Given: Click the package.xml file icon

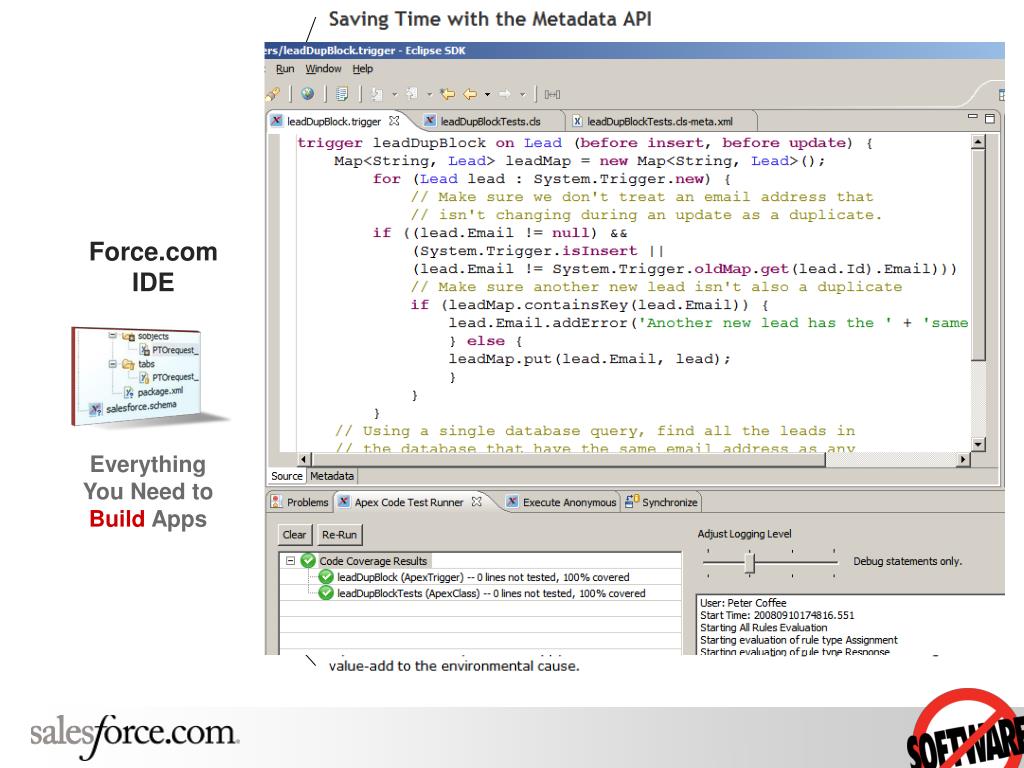Looking at the screenshot, I should point(129,392).
